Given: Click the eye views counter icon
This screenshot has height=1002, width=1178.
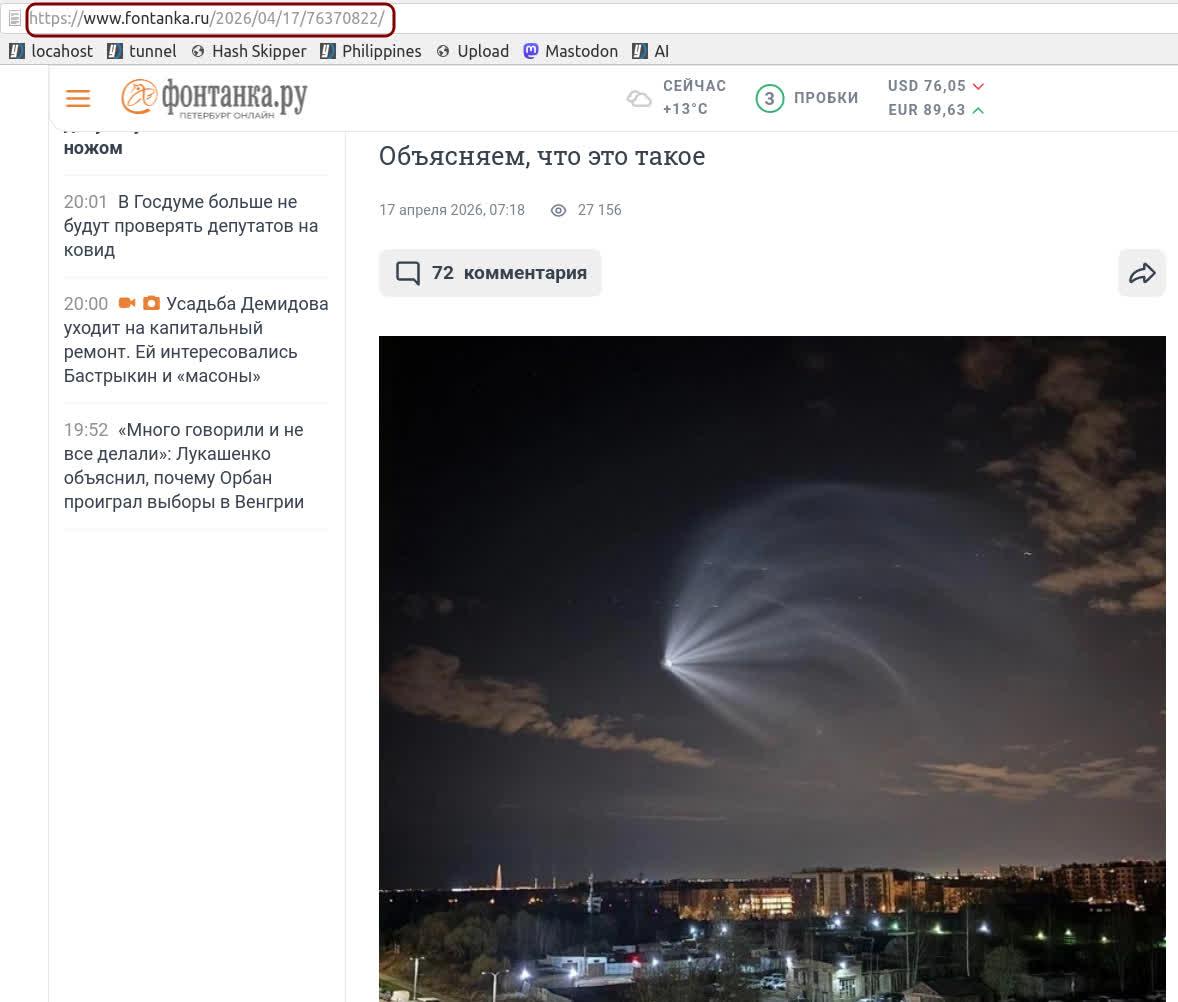Looking at the screenshot, I should pos(559,210).
